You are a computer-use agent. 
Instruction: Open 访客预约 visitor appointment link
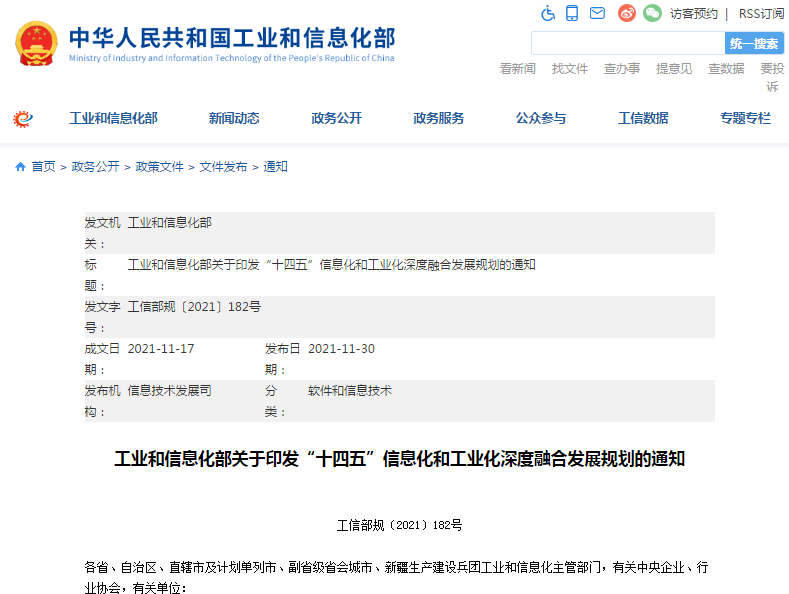pos(694,13)
